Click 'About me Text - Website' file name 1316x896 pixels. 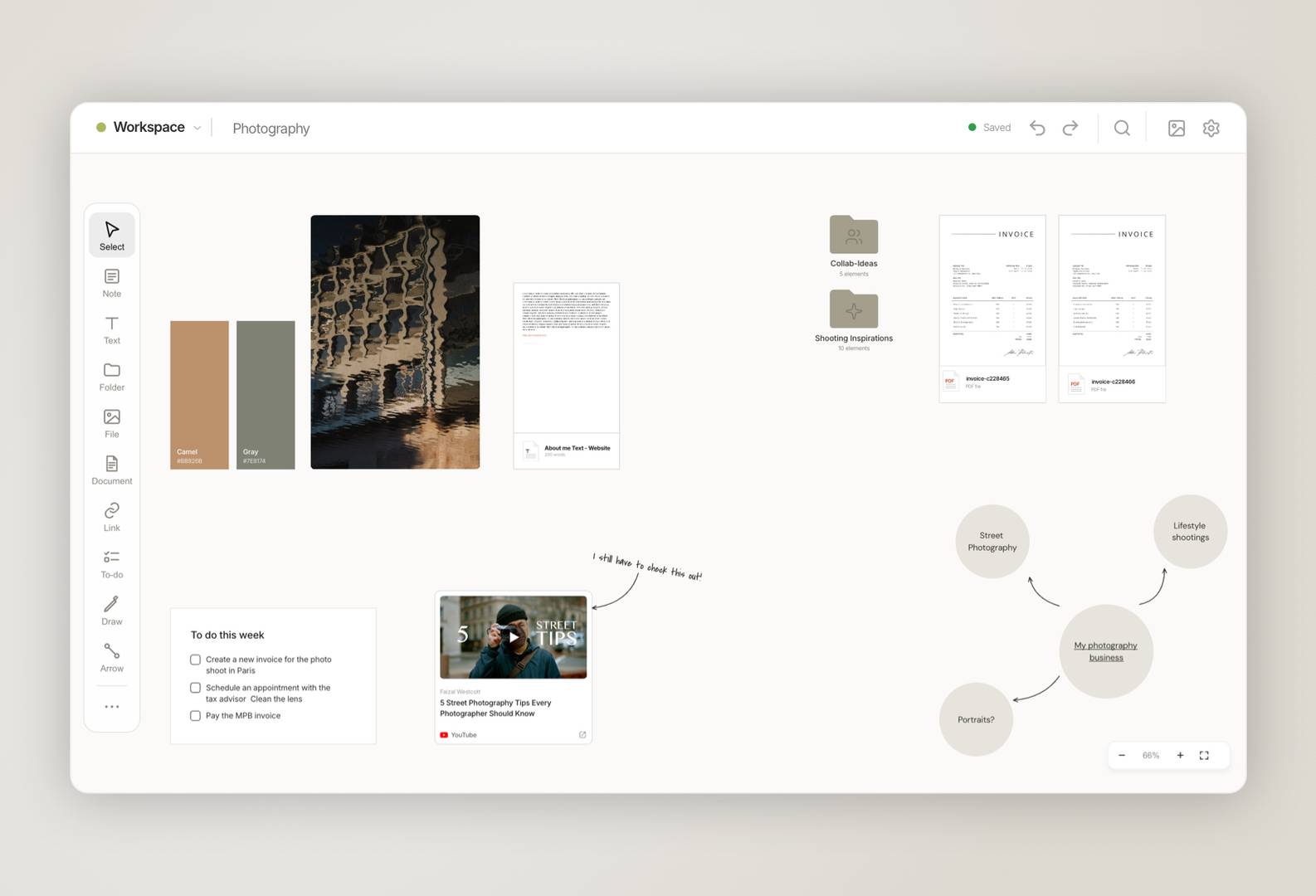coord(578,448)
